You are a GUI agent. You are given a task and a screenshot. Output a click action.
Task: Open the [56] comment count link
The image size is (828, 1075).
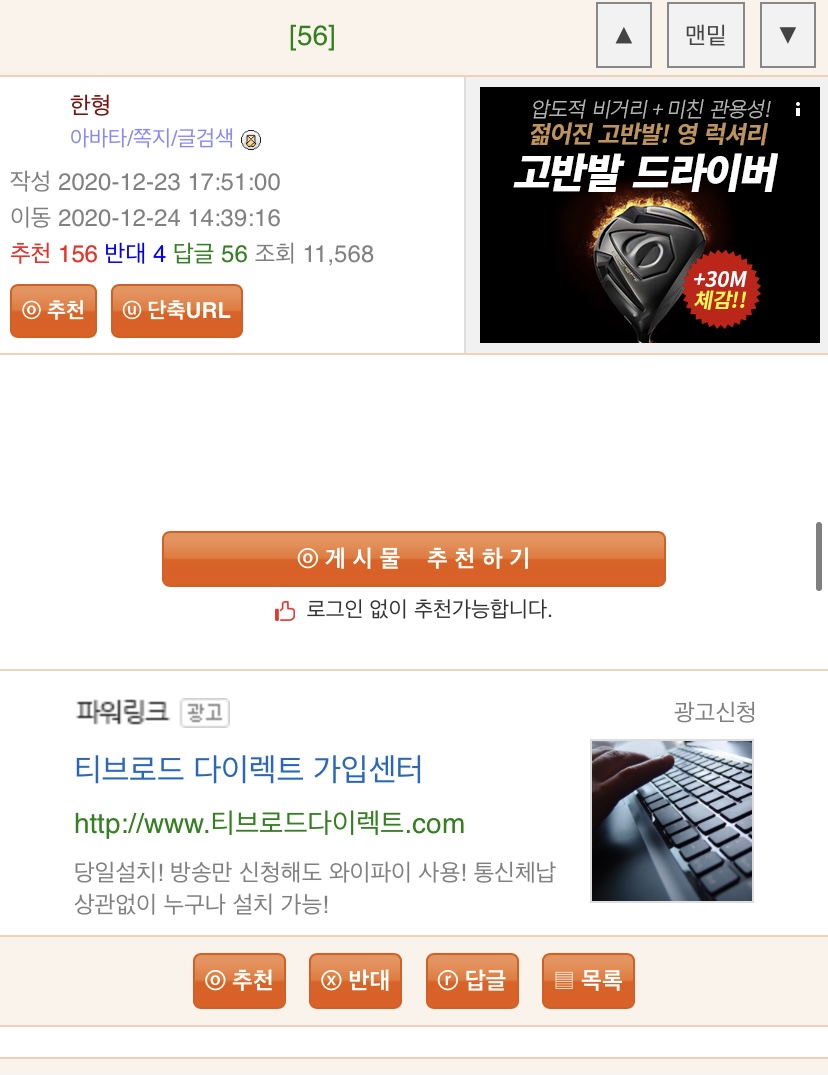point(312,36)
